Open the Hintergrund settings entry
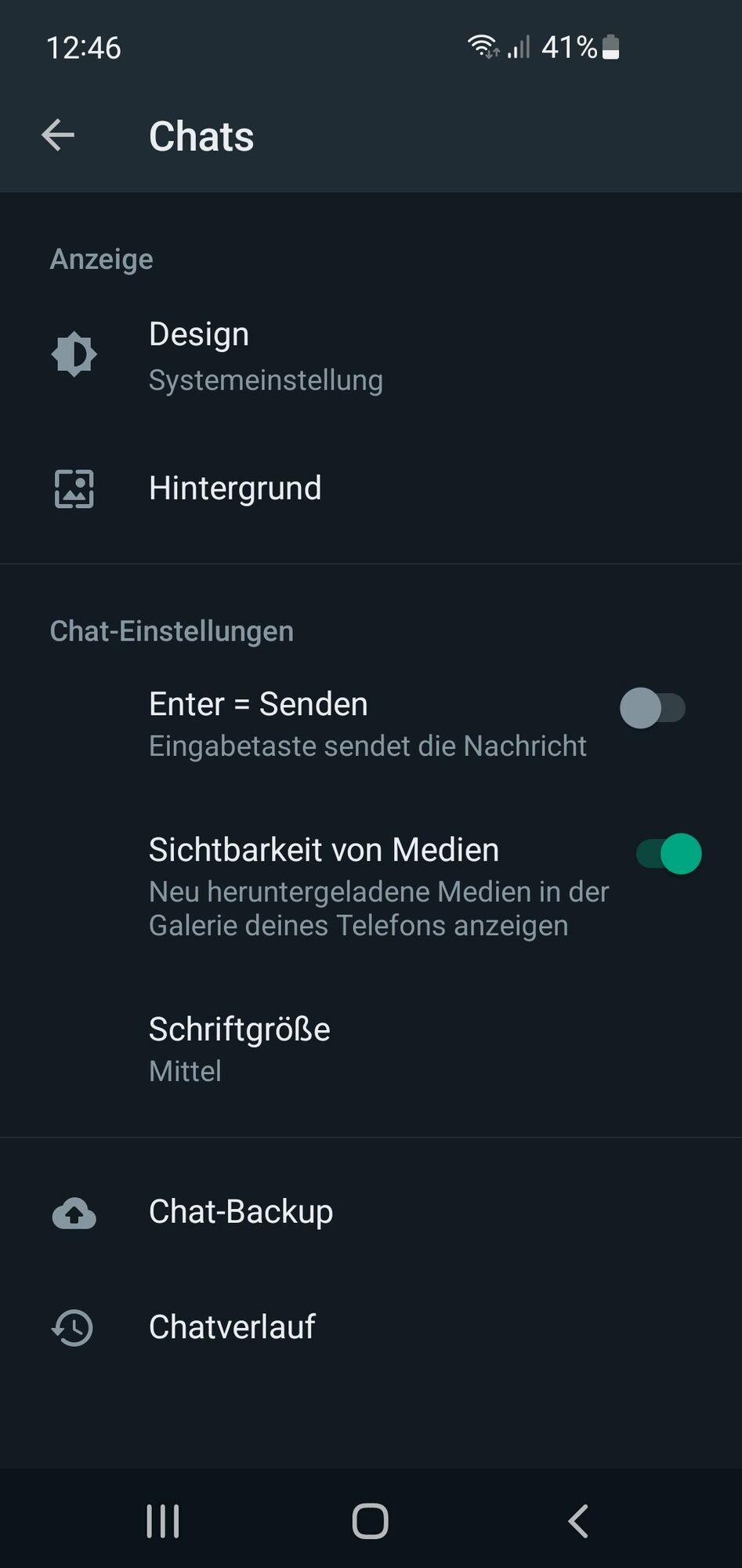Viewport: 742px width, 1568px height. point(371,488)
